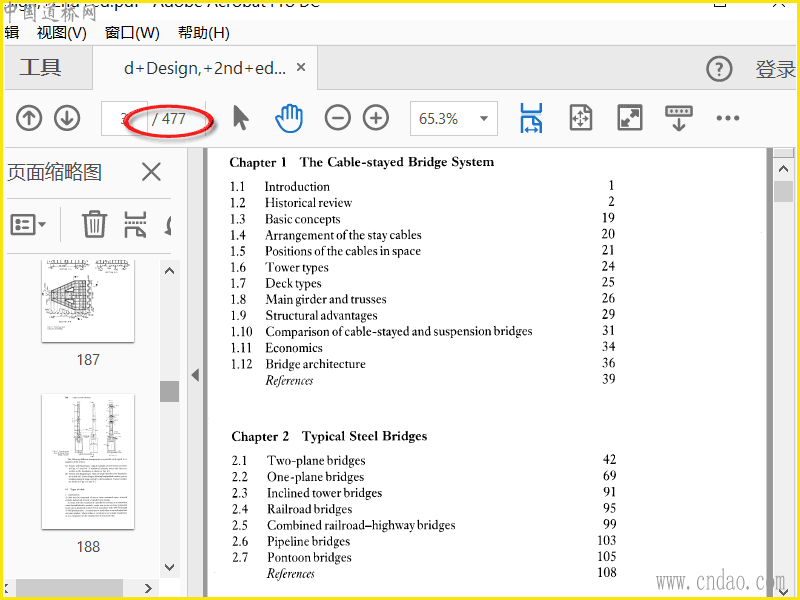Click 'Combined railroad–highway bridges' entry
The width and height of the screenshot is (800, 600).
361,525
